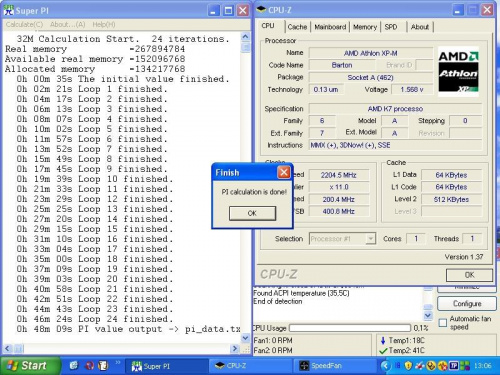Switch to Super PI from the taskbar
The width and height of the screenshot is (500, 375).
pos(166,366)
